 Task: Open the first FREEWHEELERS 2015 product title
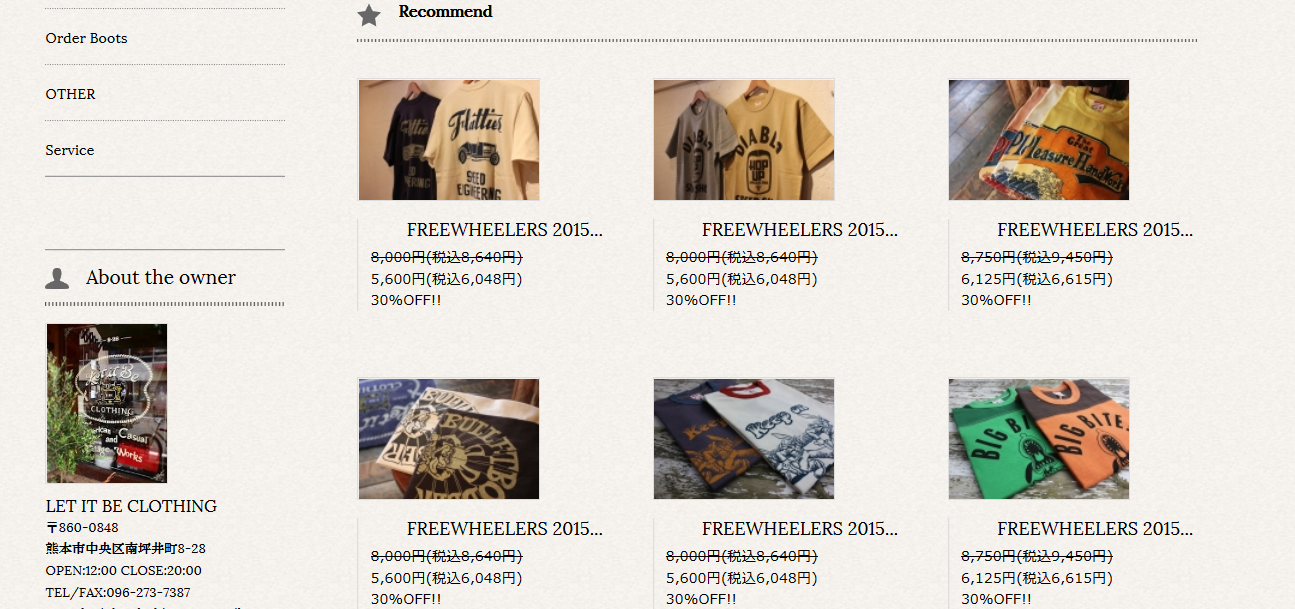coord(505,230)
